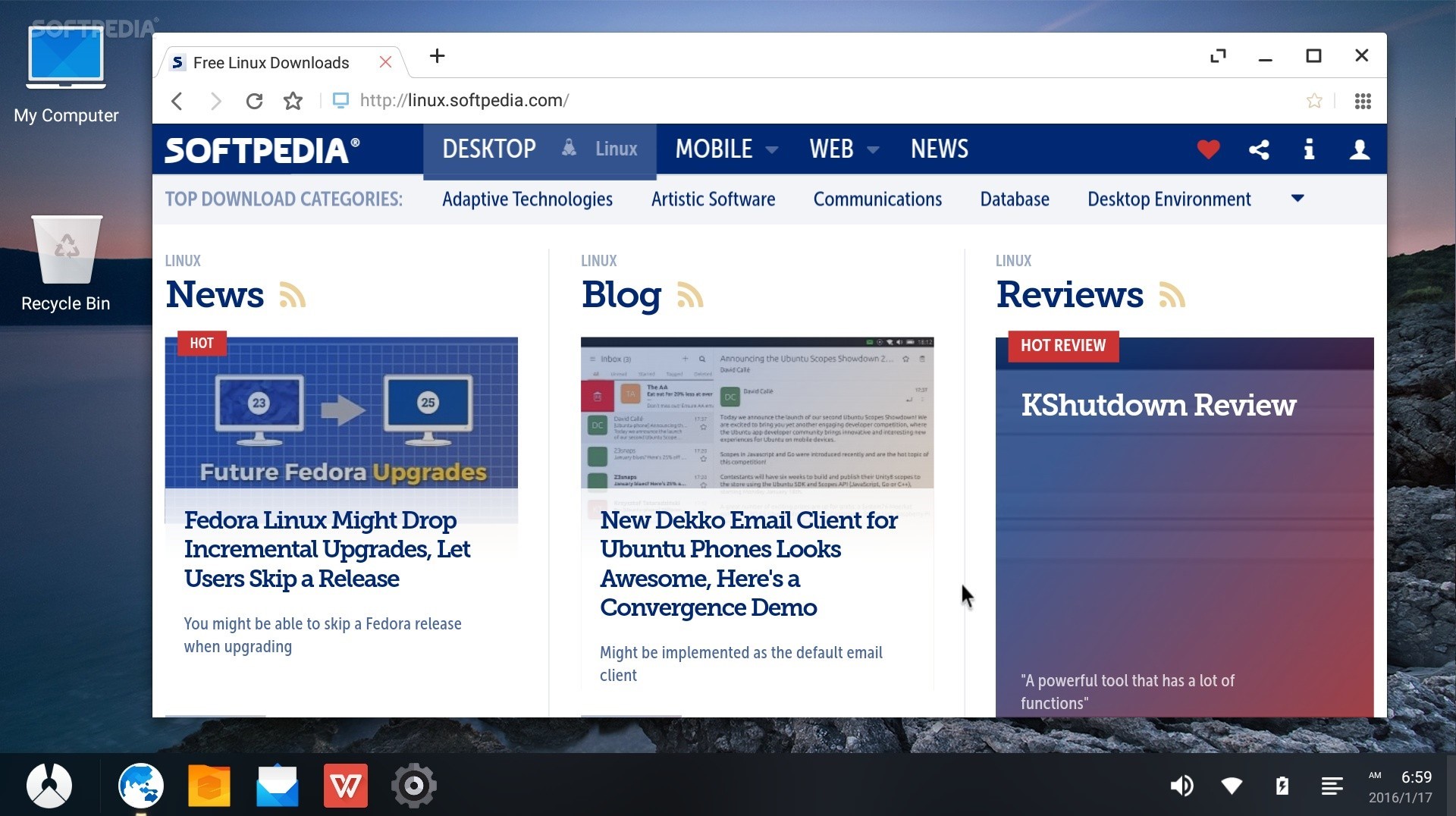Viewport: 1456px width, 816px height.
Task: Open New Dekko Email Client article
Action: point(748,563)
